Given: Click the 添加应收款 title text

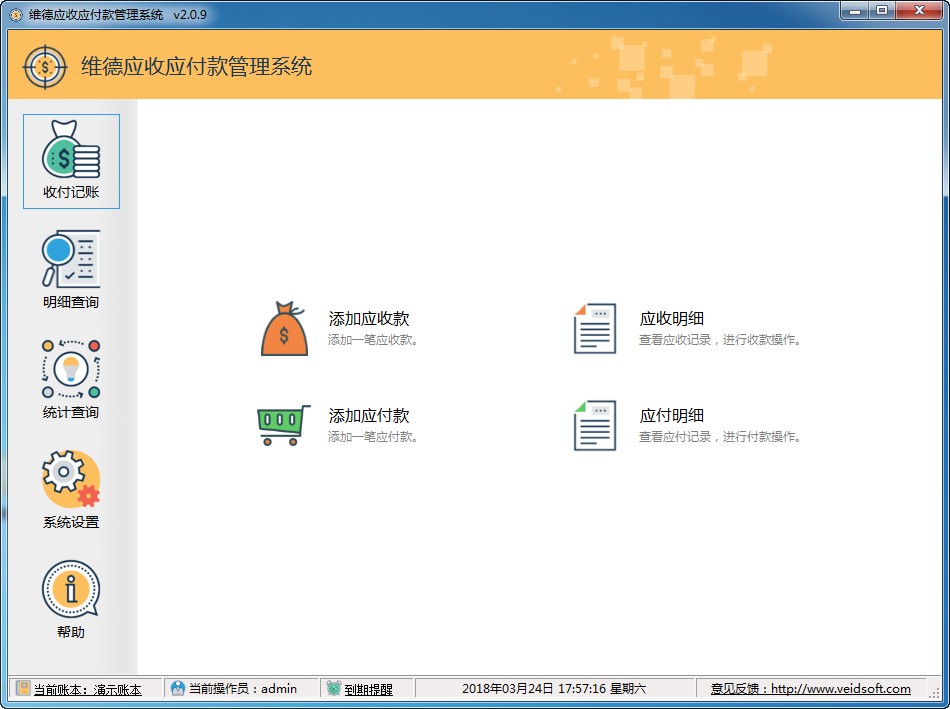Looking at the screenshot, I should (x=369, y=319).
